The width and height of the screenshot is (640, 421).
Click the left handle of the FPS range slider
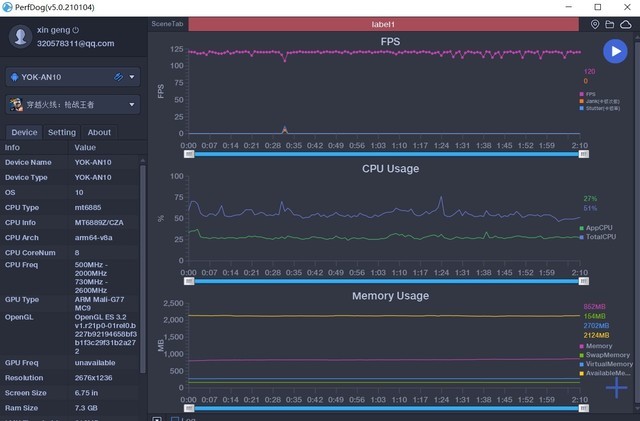point(189,154)
